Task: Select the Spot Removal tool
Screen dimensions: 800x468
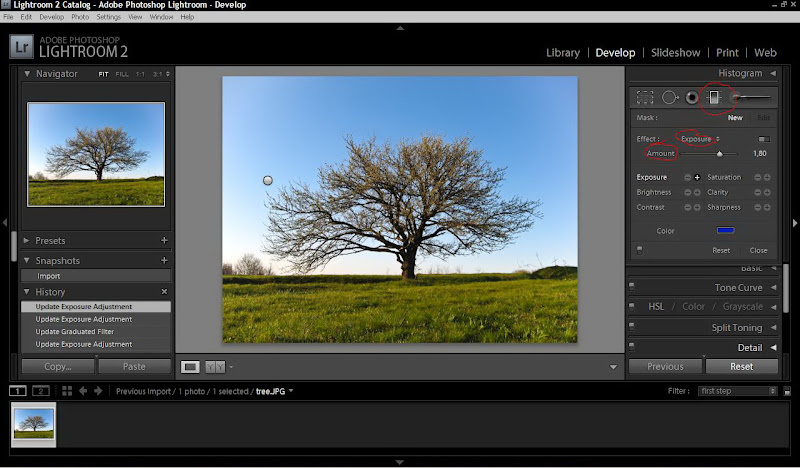Action: point(669,97)
